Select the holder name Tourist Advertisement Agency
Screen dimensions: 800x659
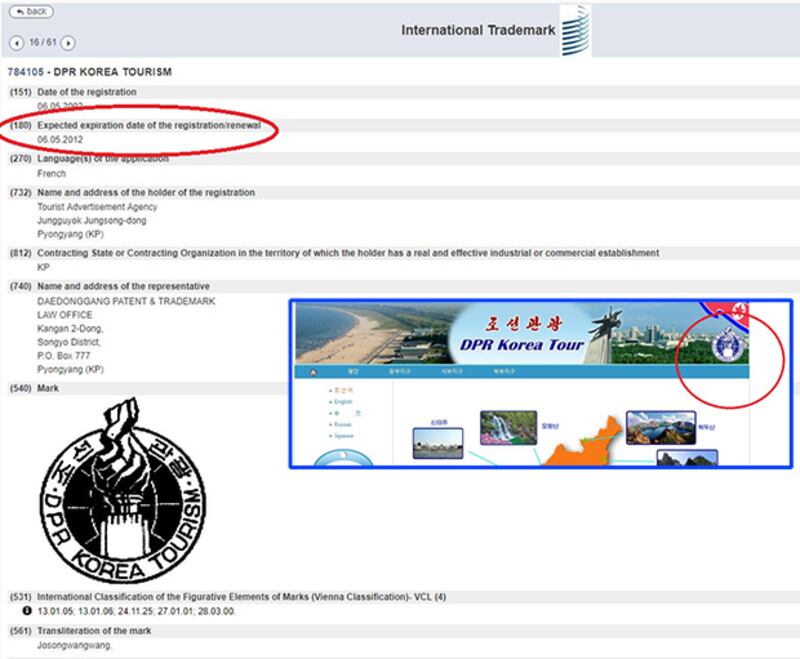97,207
